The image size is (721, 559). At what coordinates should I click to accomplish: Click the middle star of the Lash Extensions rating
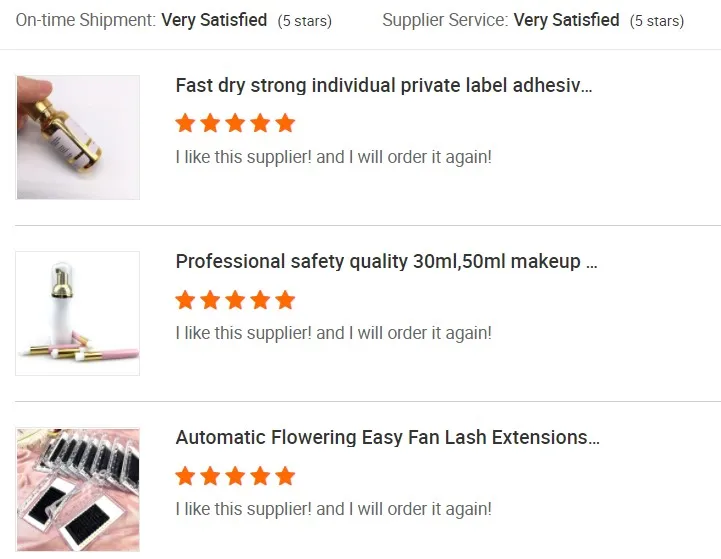point(235,476)
